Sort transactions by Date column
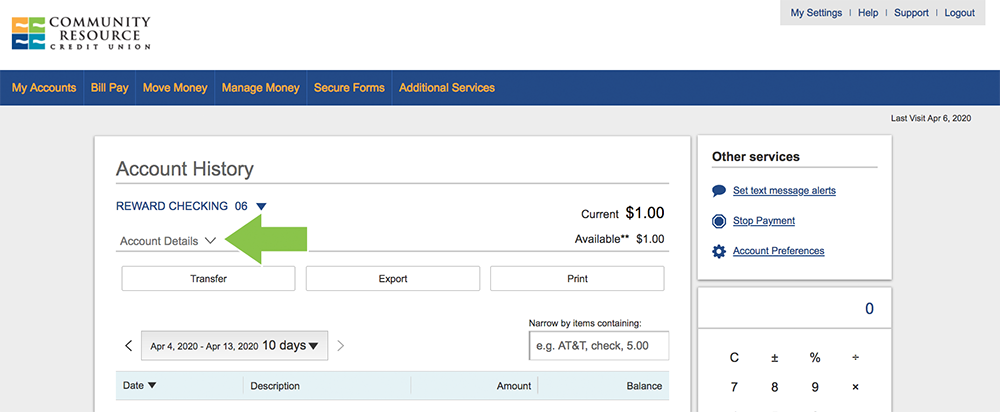1000x412 pixels. [x=140, y=386]
